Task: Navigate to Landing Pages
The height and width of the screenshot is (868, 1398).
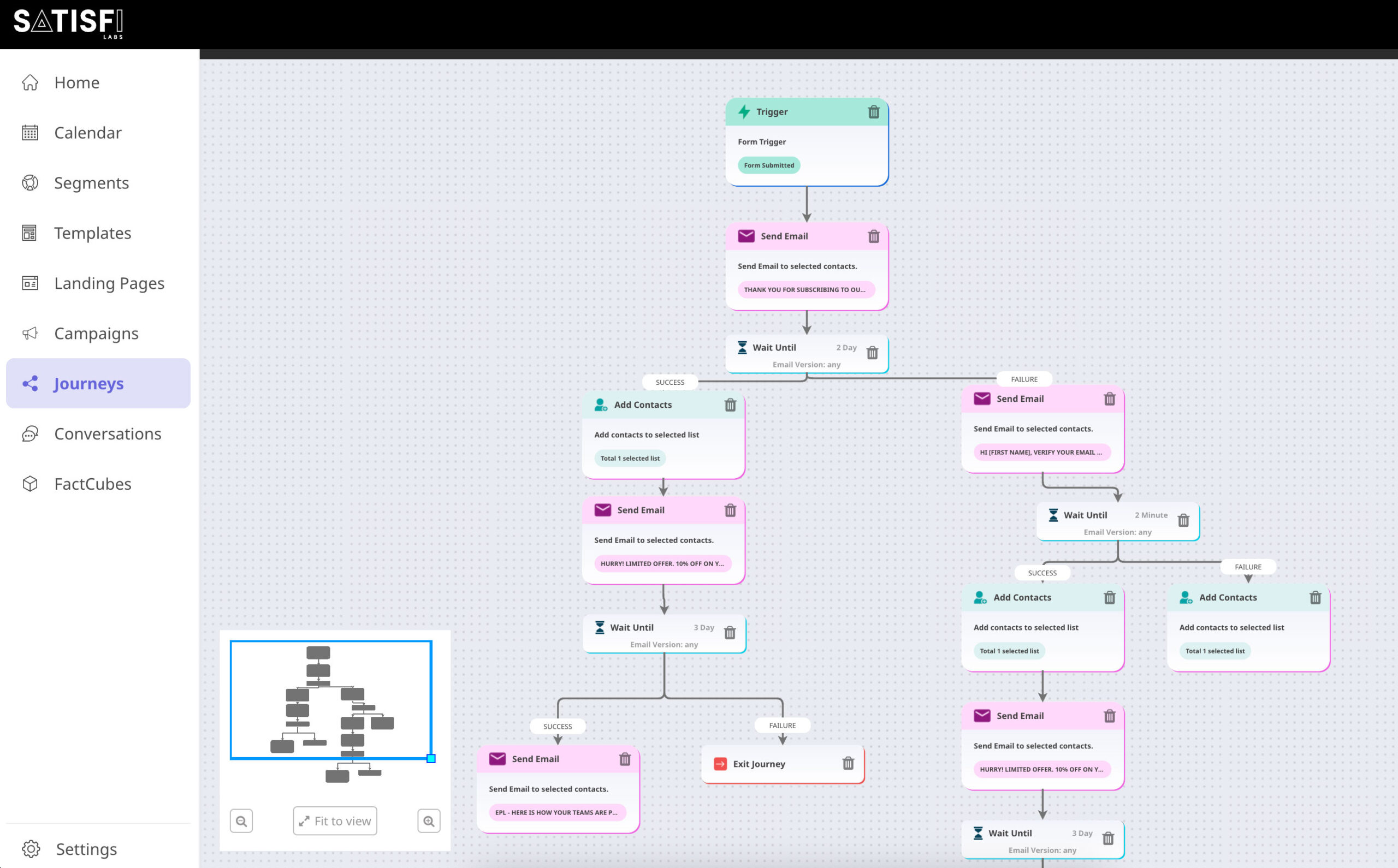Action: coord(98,283)
